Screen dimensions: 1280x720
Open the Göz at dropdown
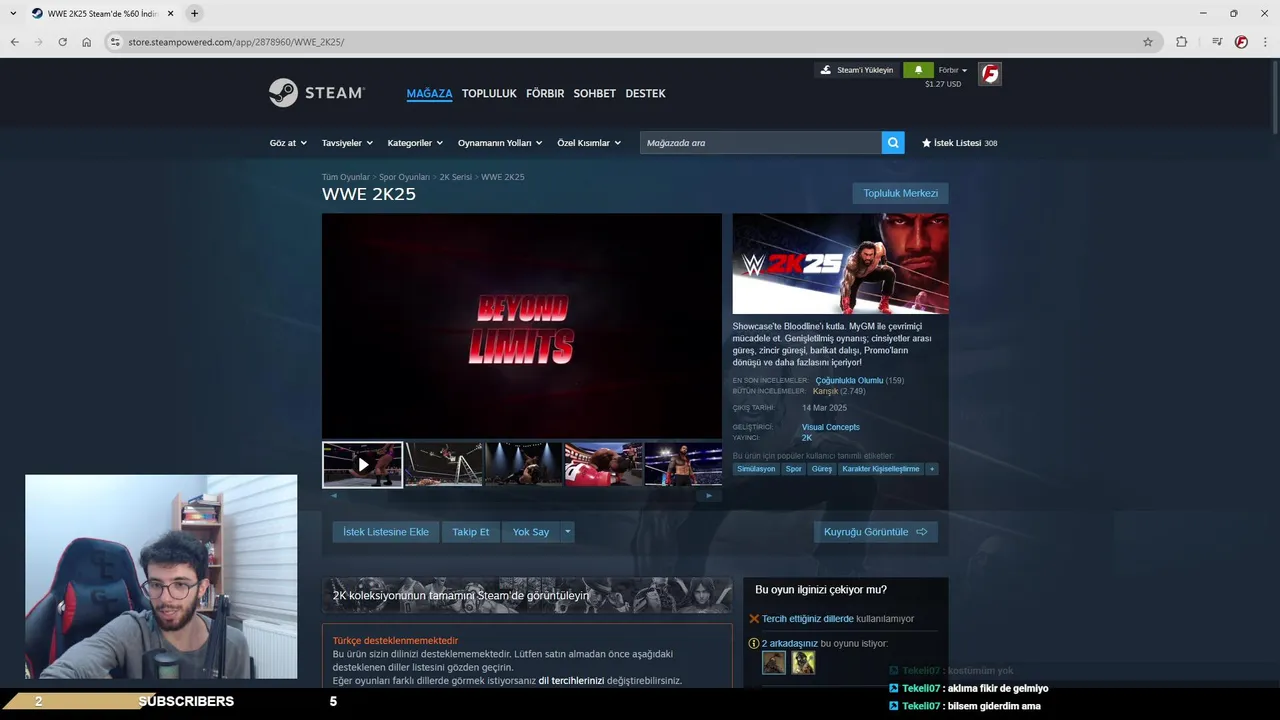click(288, 143)
